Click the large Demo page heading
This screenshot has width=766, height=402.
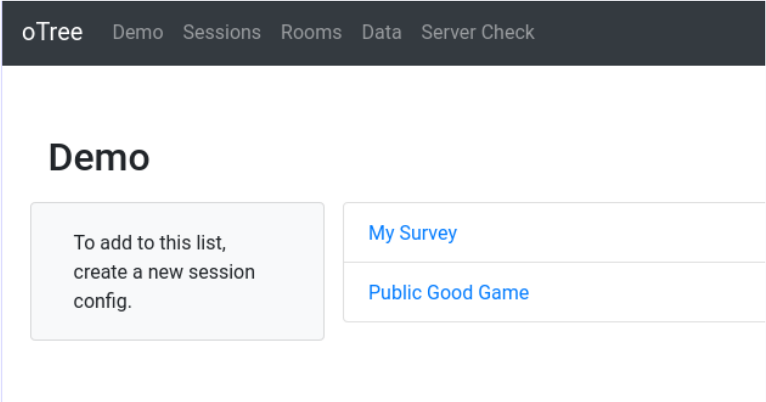click(x=99, y=157)
